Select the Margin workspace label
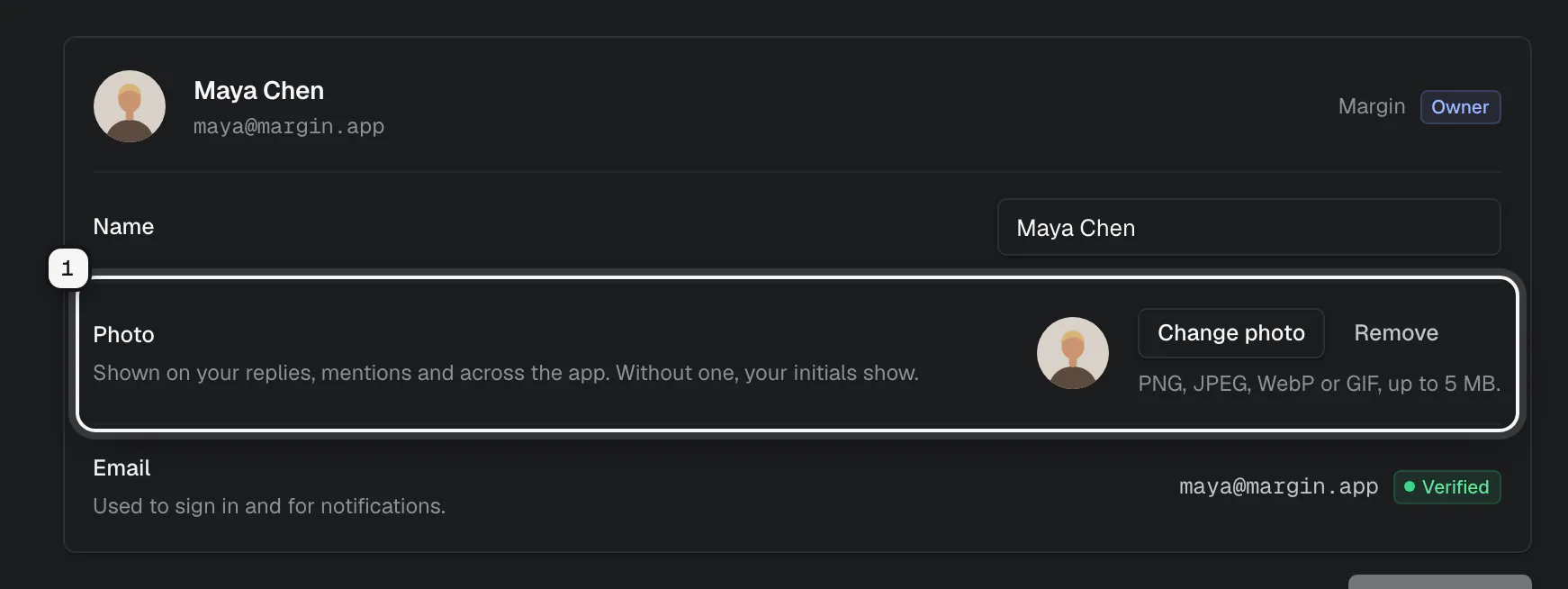This screenshot has height=589, width=1568. [1371, 106]
